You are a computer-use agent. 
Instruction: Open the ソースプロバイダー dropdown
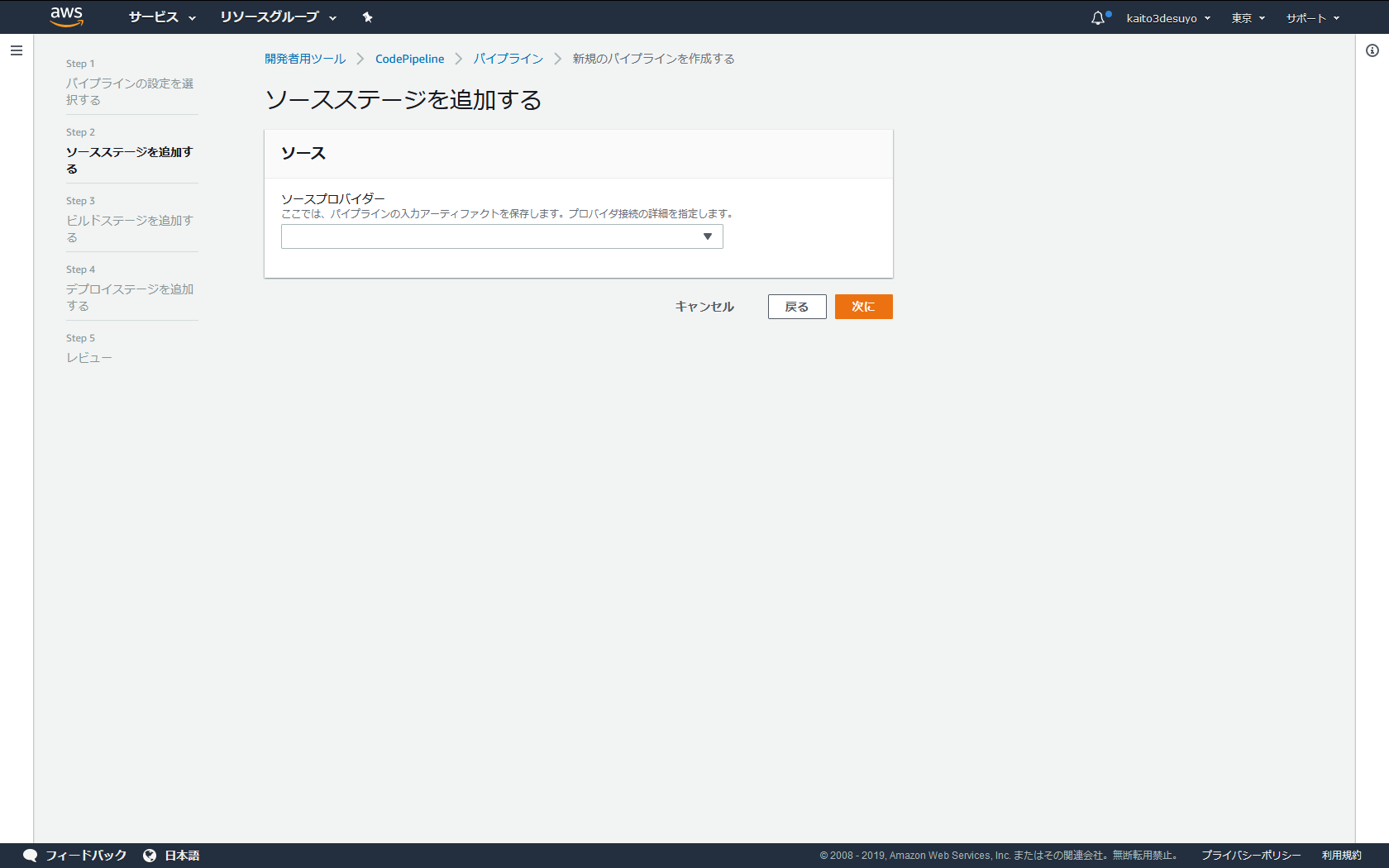pos(502,236)
